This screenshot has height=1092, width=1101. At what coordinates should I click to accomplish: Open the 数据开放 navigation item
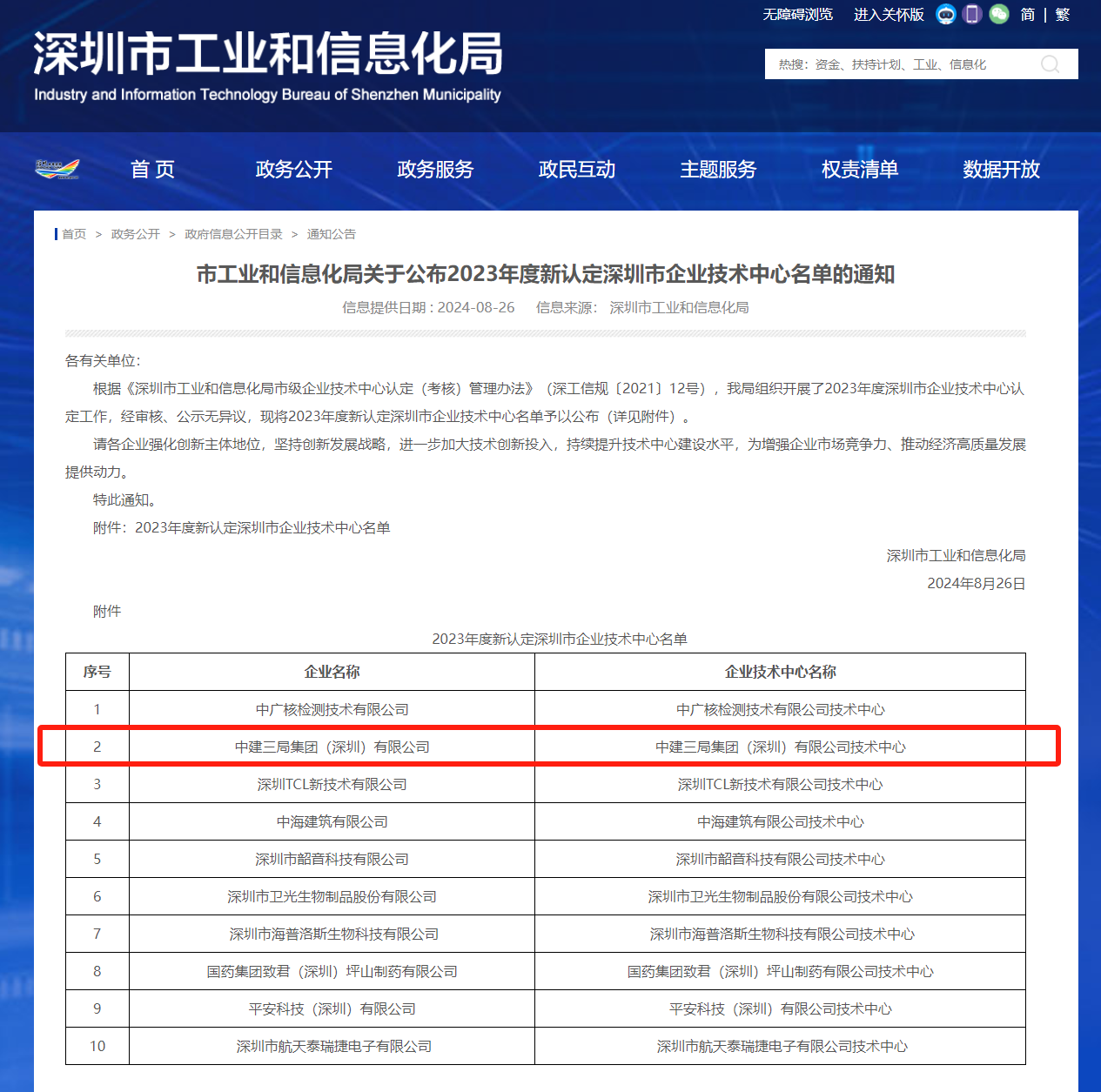[x=1001, y=170]
